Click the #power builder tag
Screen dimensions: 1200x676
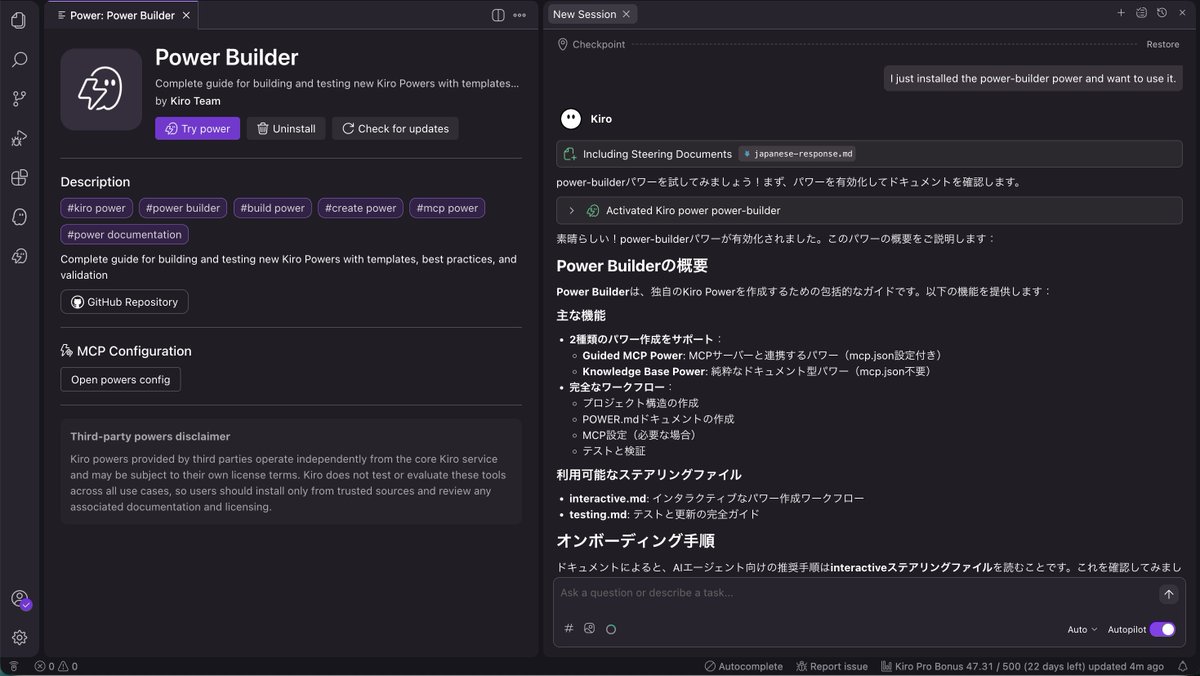tap(183, 208)
